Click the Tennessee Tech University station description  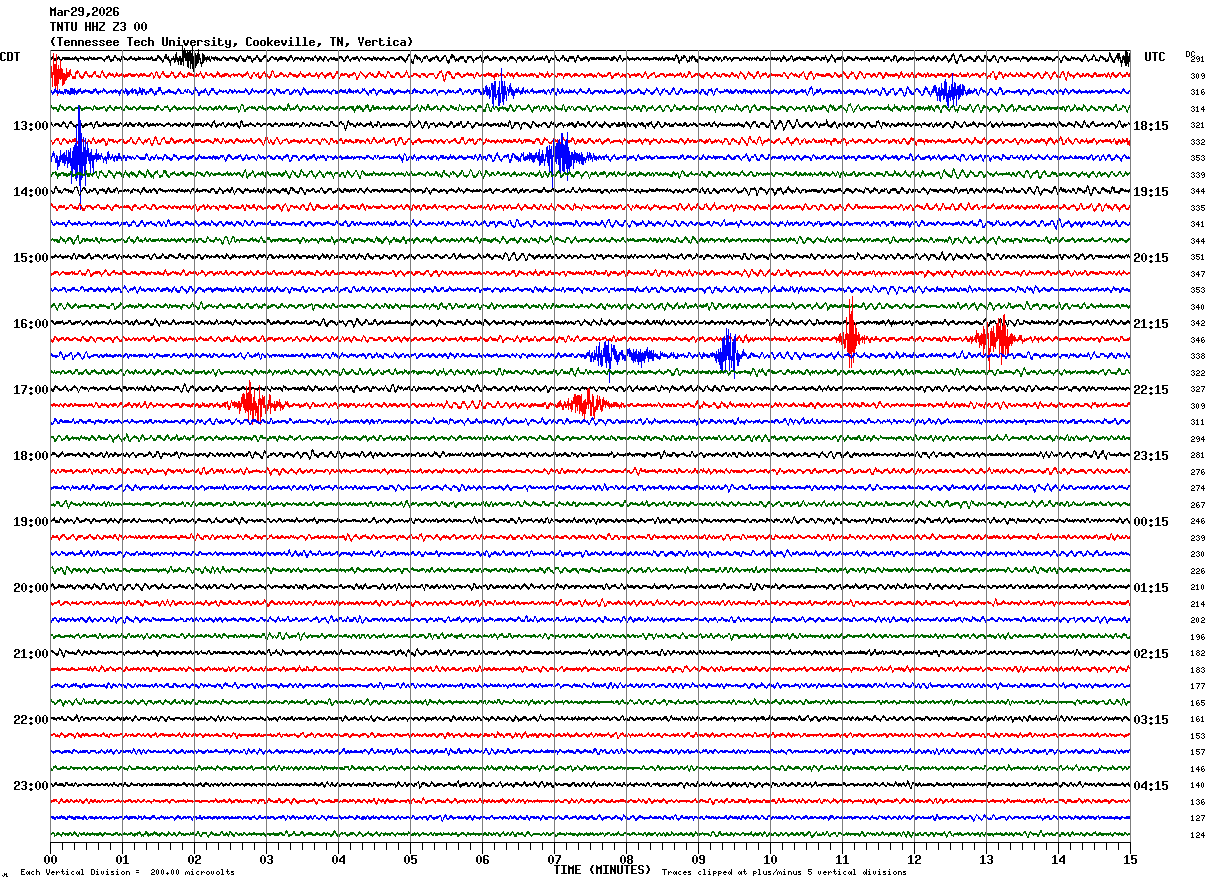pos(231,42)
